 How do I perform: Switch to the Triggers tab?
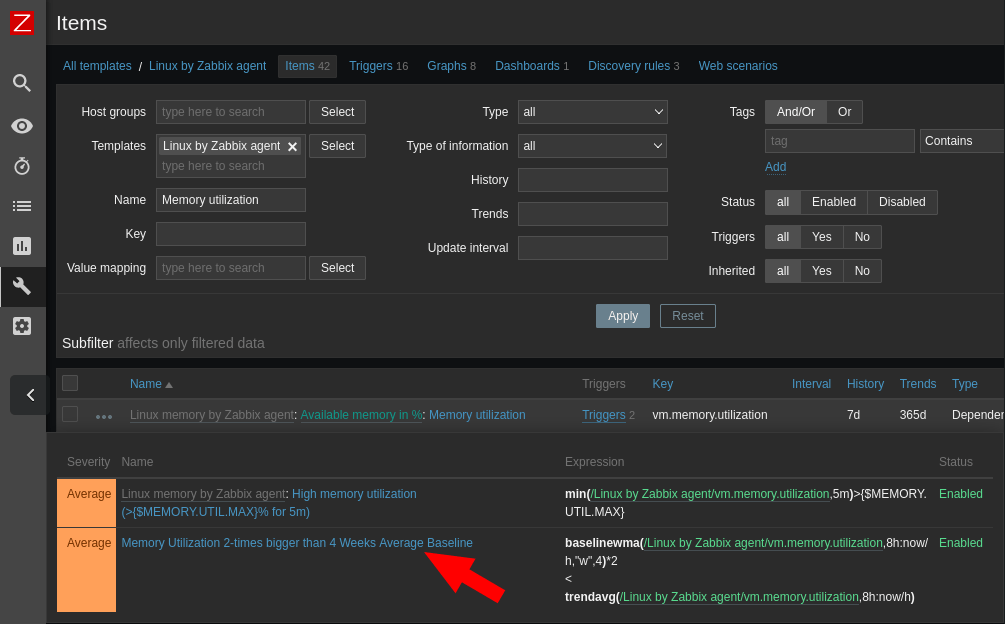(371, 65)
